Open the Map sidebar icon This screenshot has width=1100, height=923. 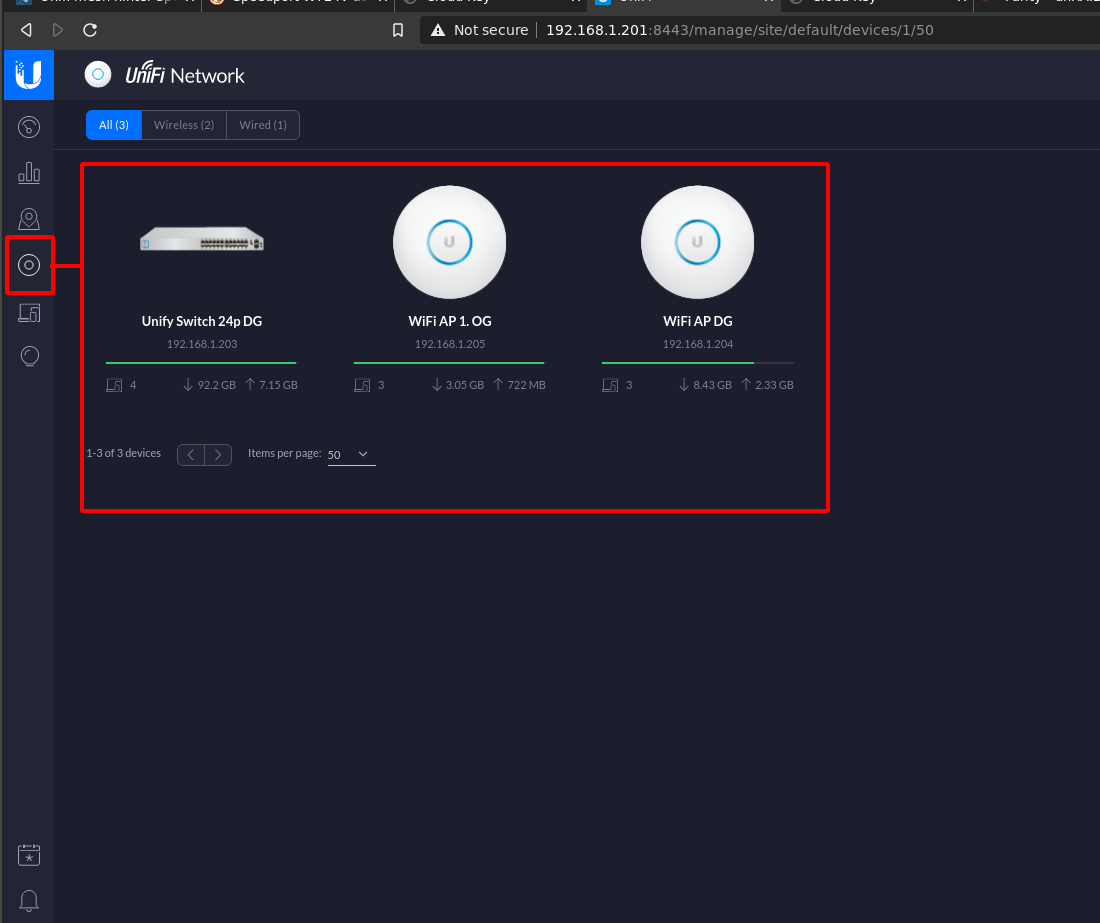tap(29, 219)
